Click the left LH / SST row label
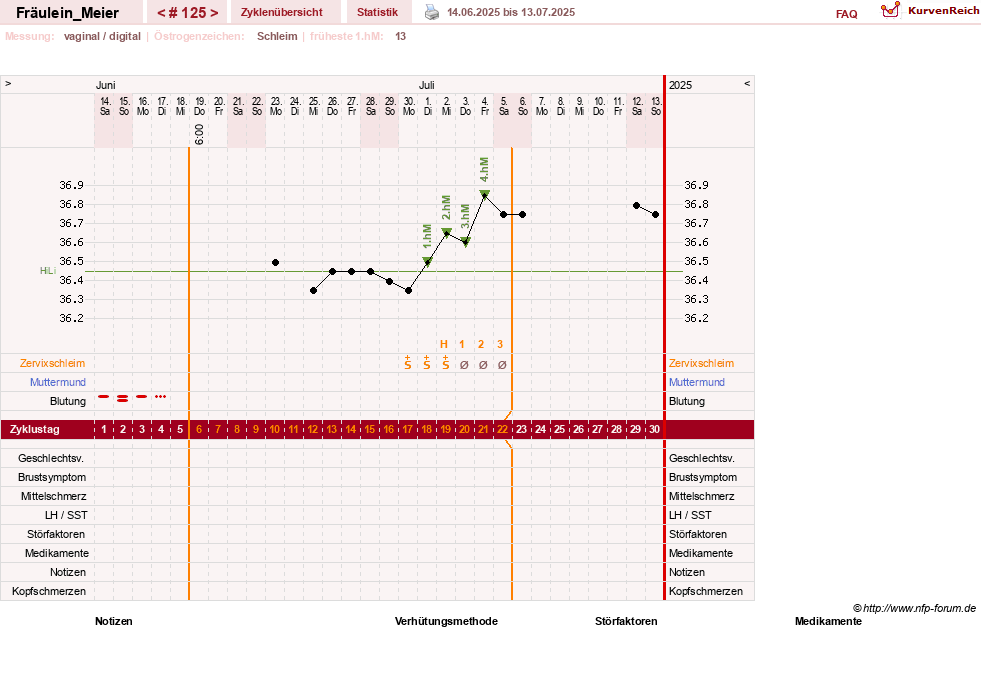The height and width of the screenshot is (680, 981). pyautogui.click(x=66, y=515)
